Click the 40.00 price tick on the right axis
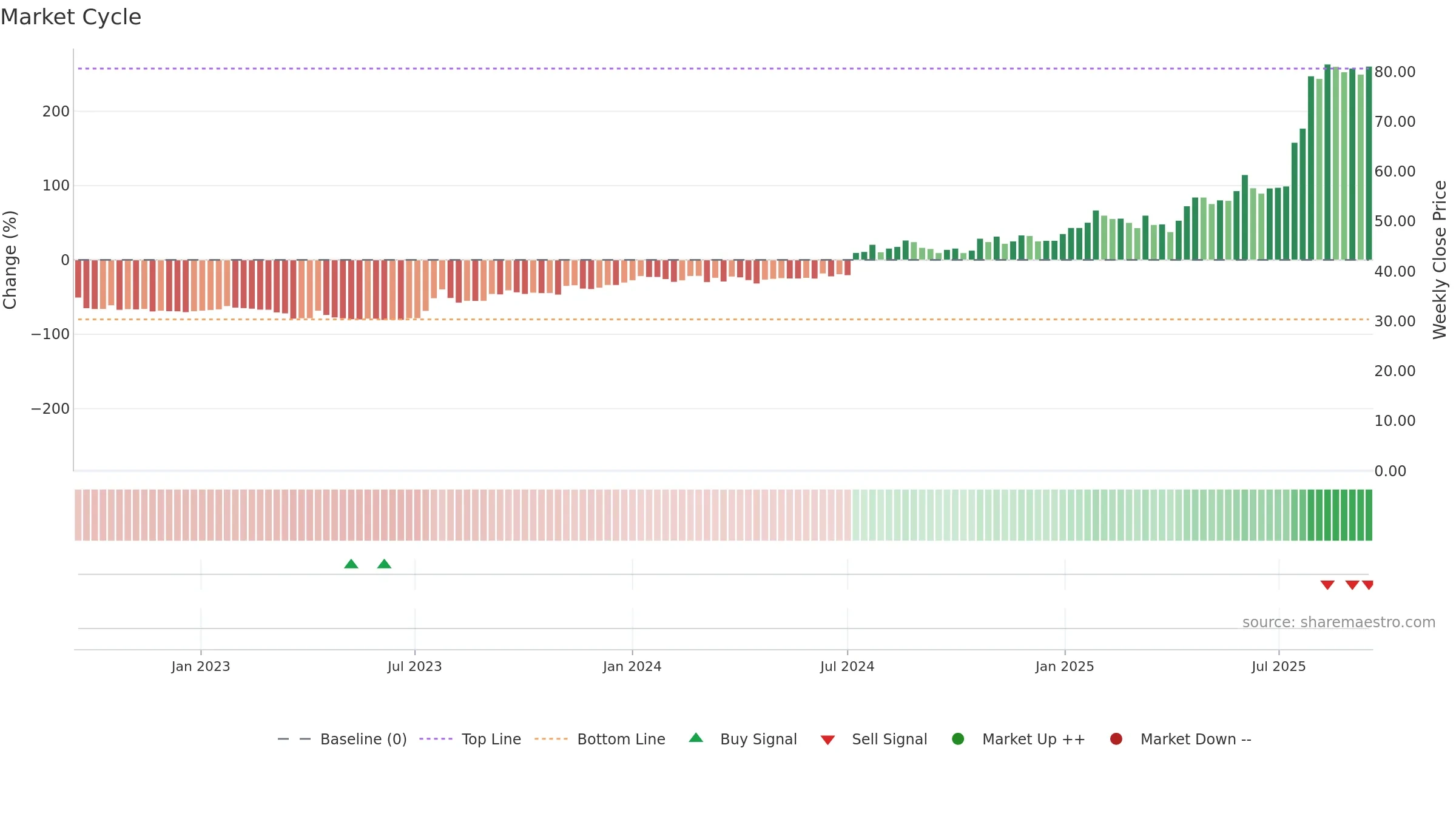This screenshot has width=1456, height=819. tap(1395, 272)
